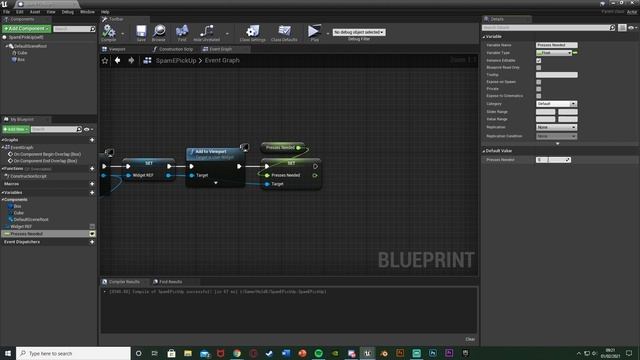The image size is (640, 360).
Task: Click the Save toolbar icon
Action: 141,32
